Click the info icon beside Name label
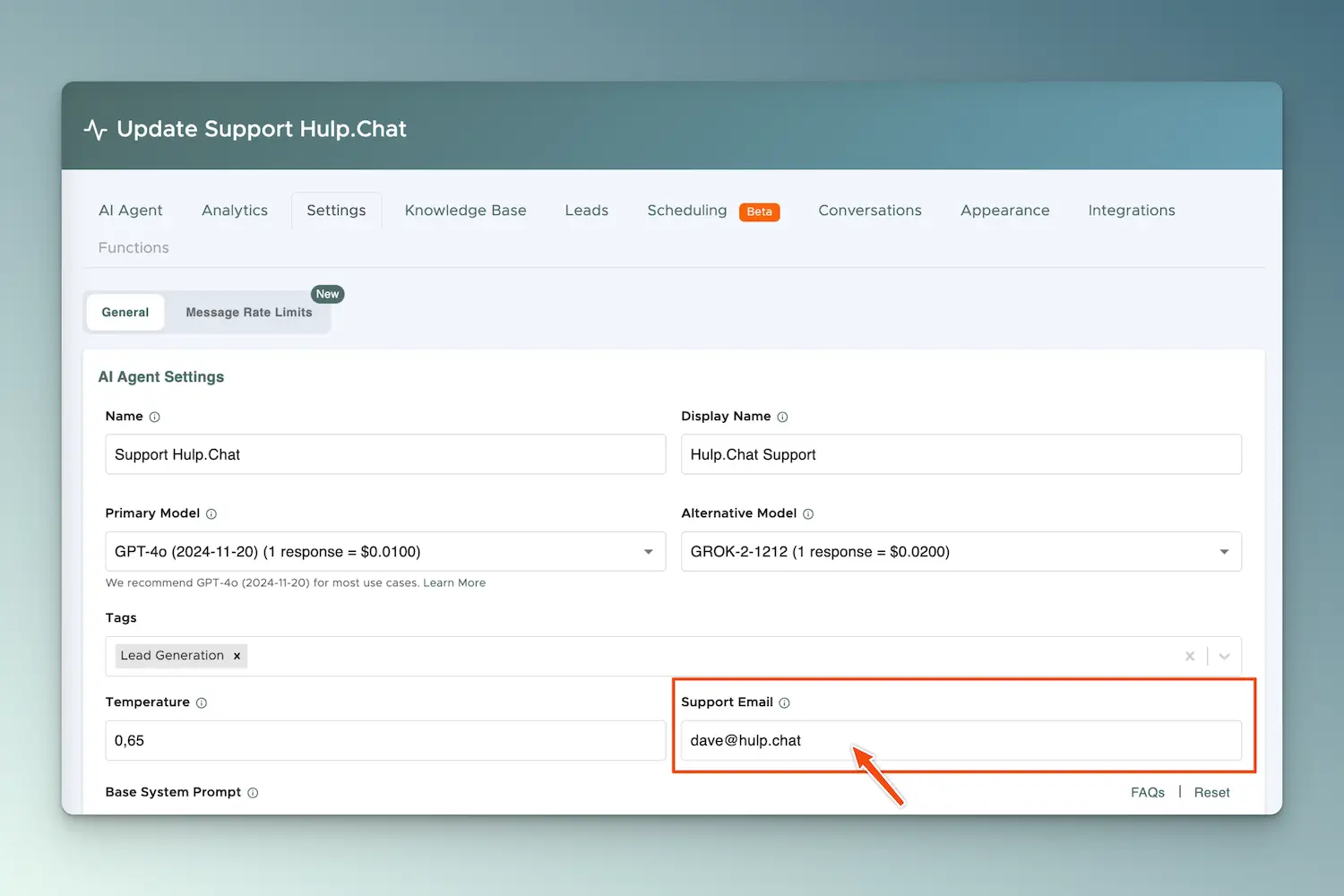The width and height of the screenshot is (1344, 896). pos(154,417)
